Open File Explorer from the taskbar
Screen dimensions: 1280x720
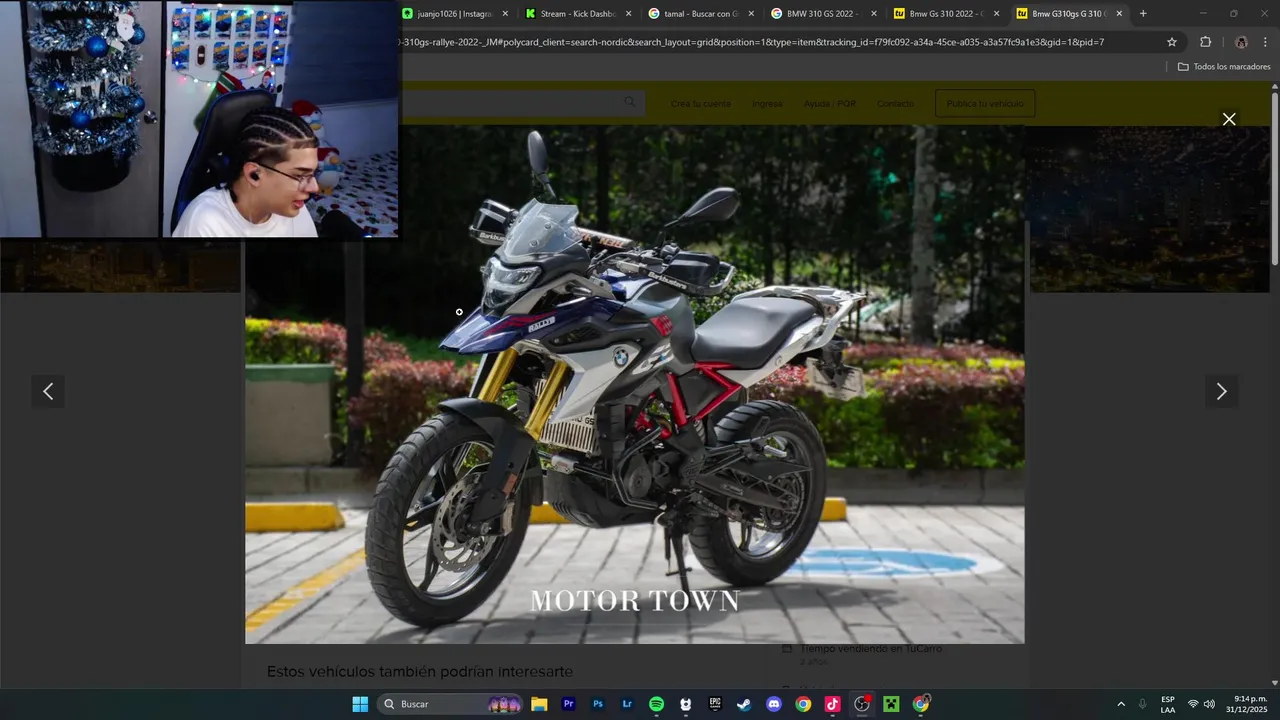coord(539,704)
